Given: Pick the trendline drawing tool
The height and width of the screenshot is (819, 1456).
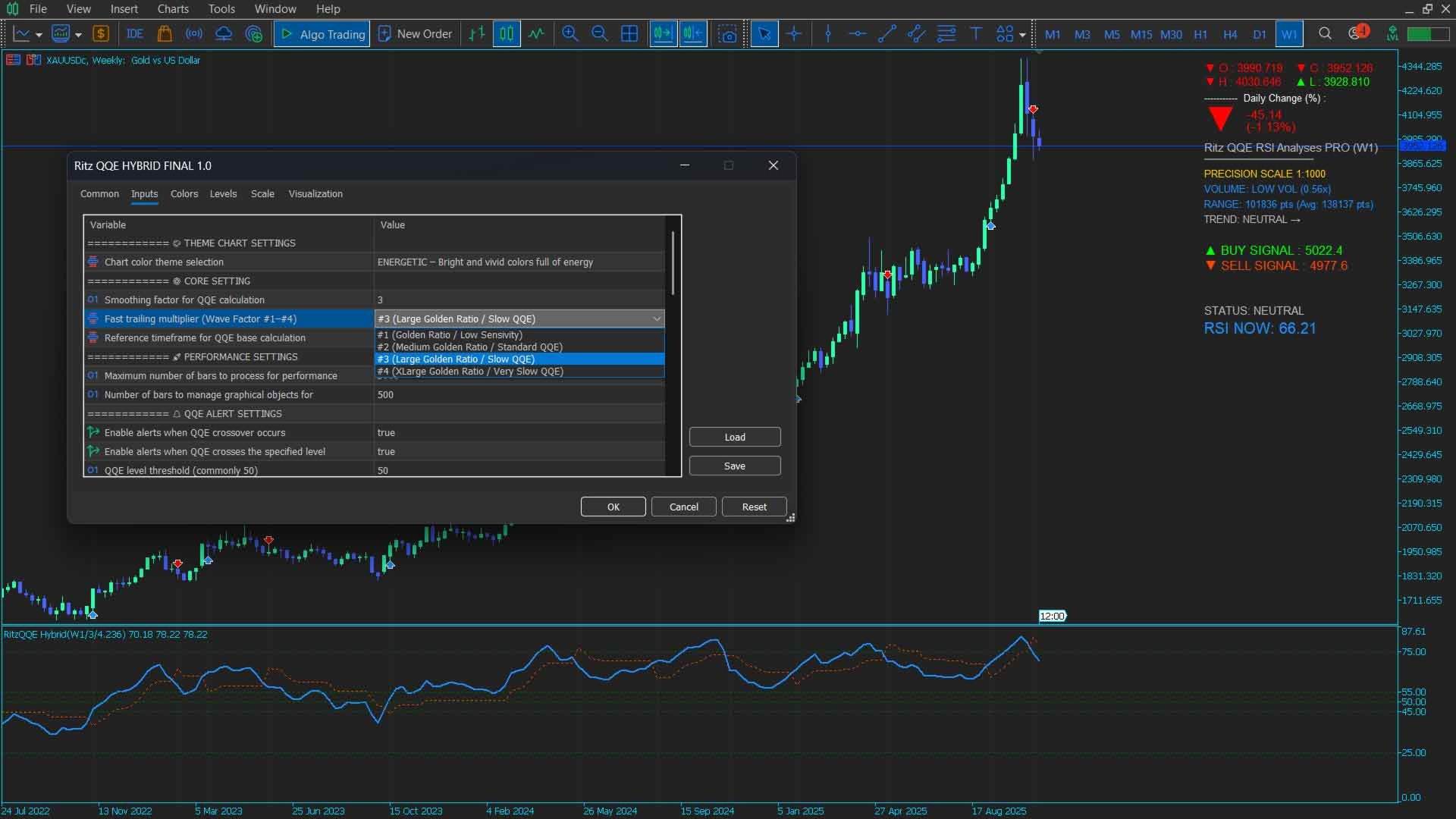Looking at the screenshot, I should coord(886,34).
